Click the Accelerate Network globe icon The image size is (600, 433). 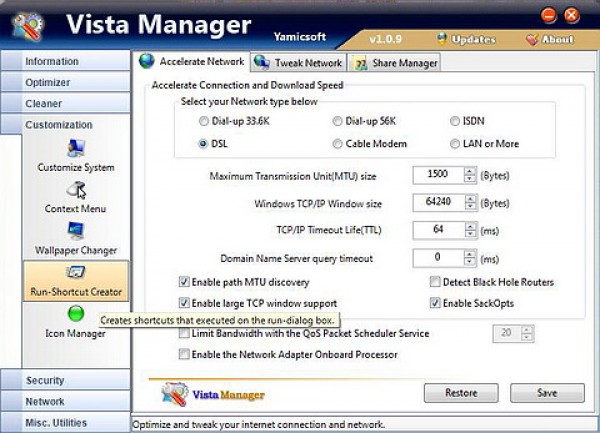[x=147, y=61]
